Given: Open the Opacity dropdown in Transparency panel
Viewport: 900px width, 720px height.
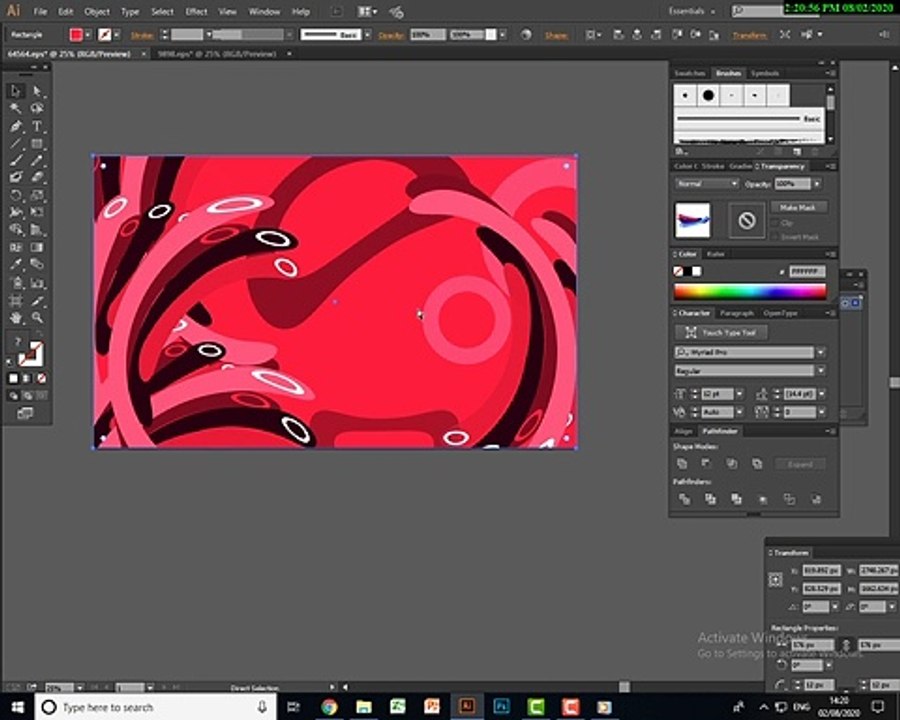Looking at the screenshot, I should click(817, 184).
